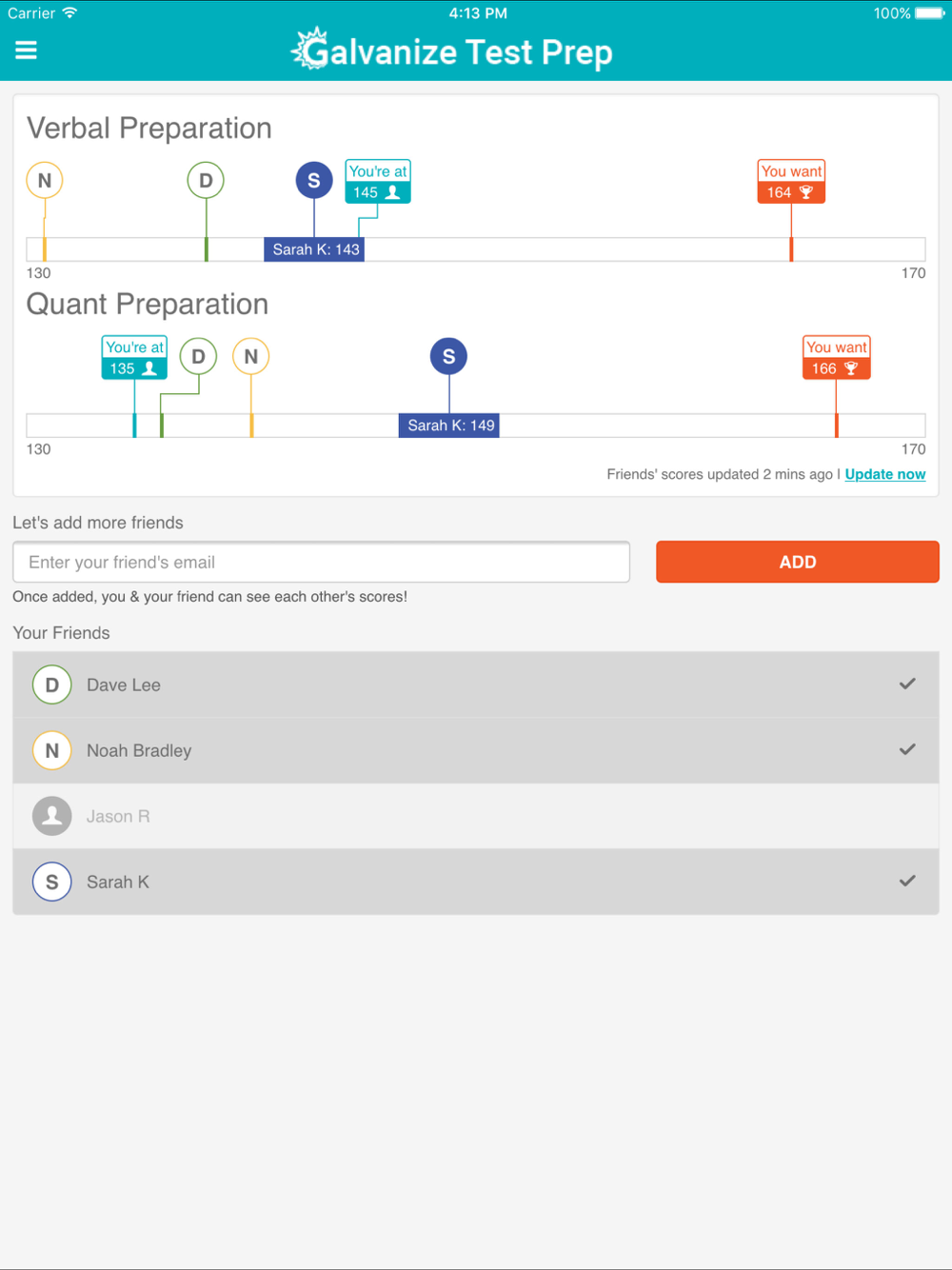Toggle the checkmark for Dave Lee
This screenshot has width=952, height=1270.
(x=907, y=684)
